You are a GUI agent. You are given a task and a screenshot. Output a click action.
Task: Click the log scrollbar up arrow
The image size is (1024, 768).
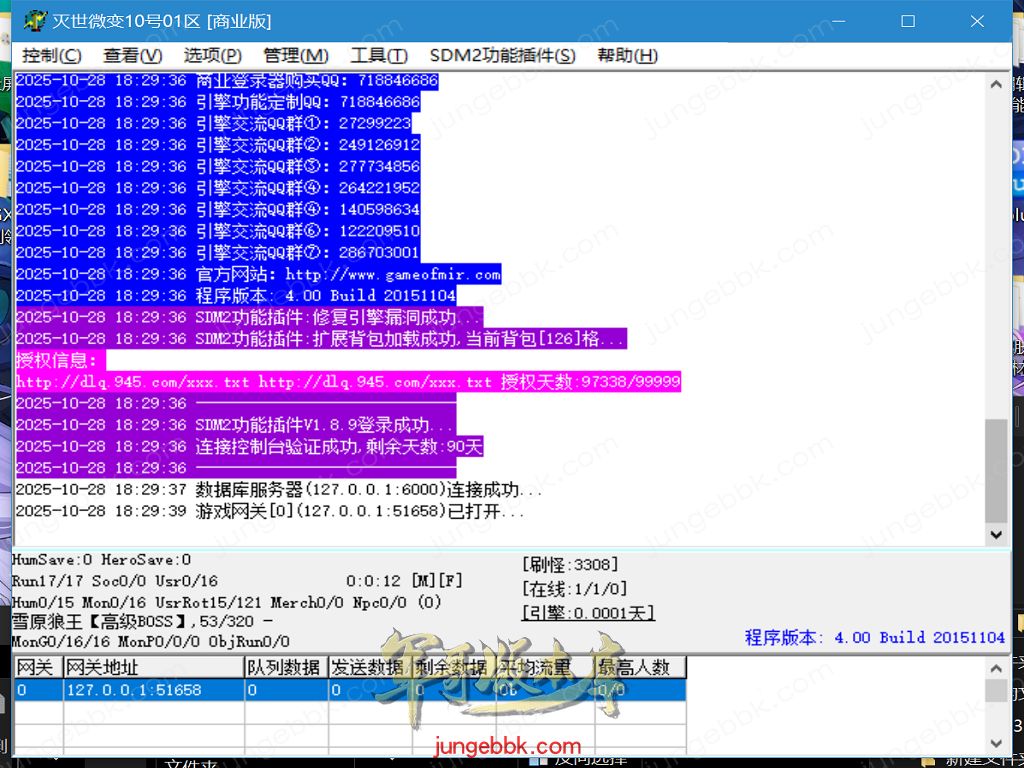click(x=996, y=85)
